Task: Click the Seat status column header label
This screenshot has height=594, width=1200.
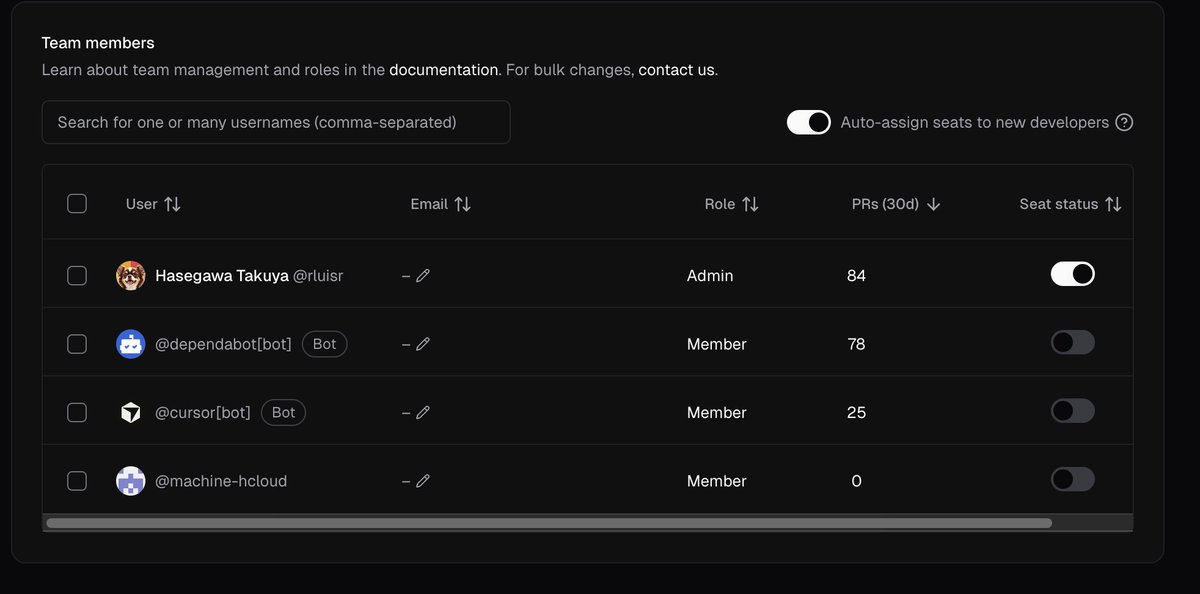Action: coord(1059,204)
